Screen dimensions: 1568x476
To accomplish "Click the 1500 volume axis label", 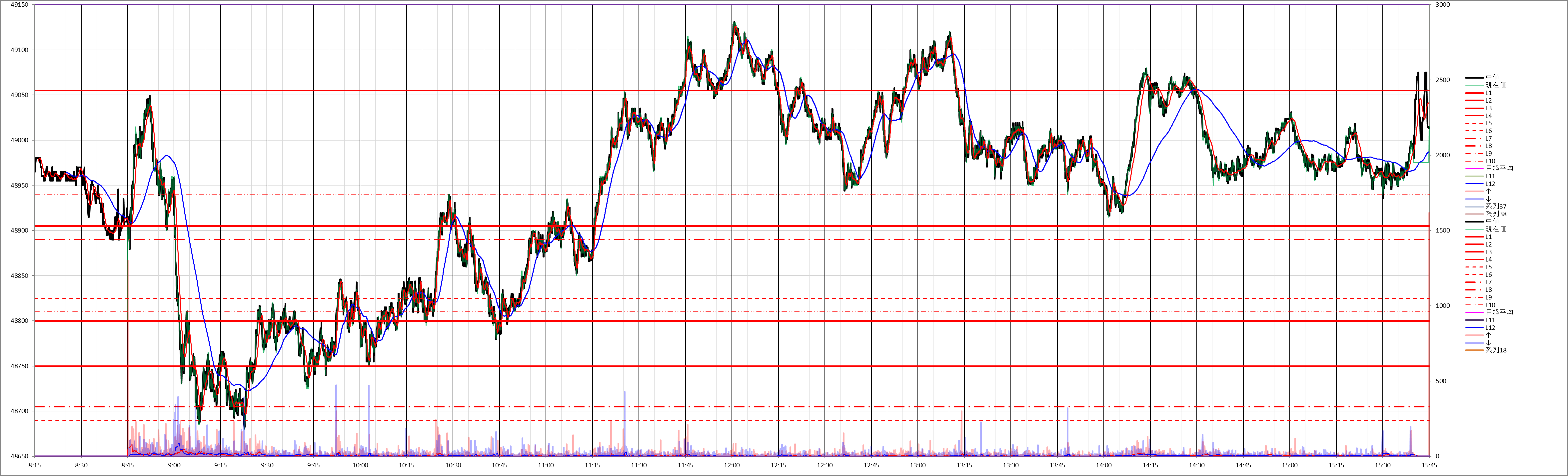I will pyautogui.click(x=1443, y=231).
